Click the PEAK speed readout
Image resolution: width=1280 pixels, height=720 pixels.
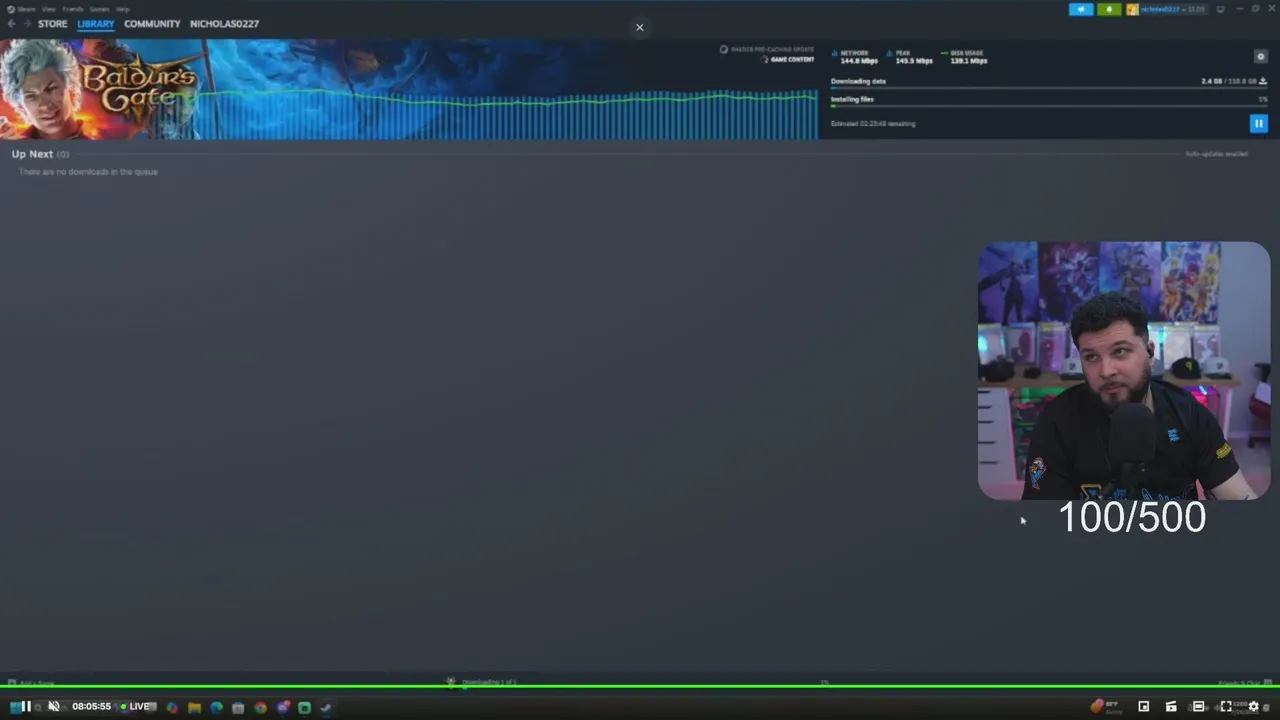coord(910,57)
